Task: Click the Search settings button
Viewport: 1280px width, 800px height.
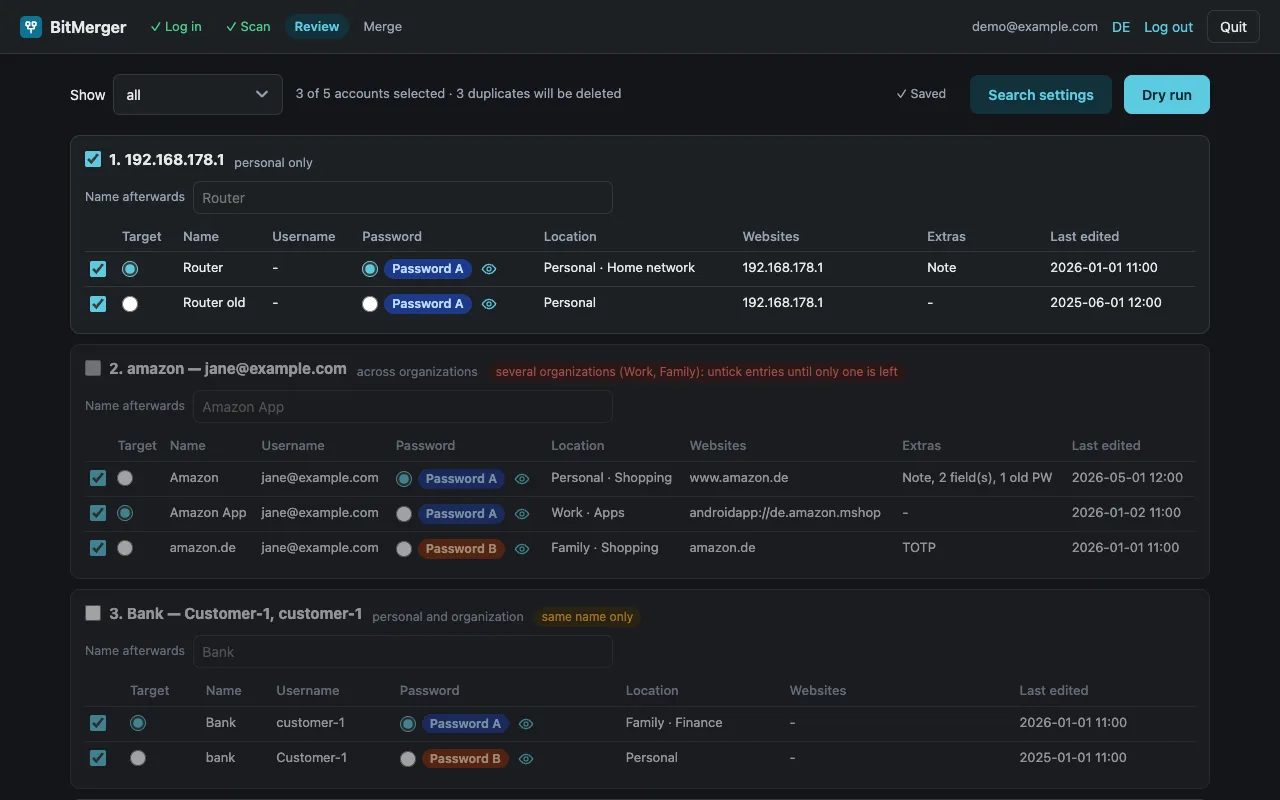Action: (1041, 94)
